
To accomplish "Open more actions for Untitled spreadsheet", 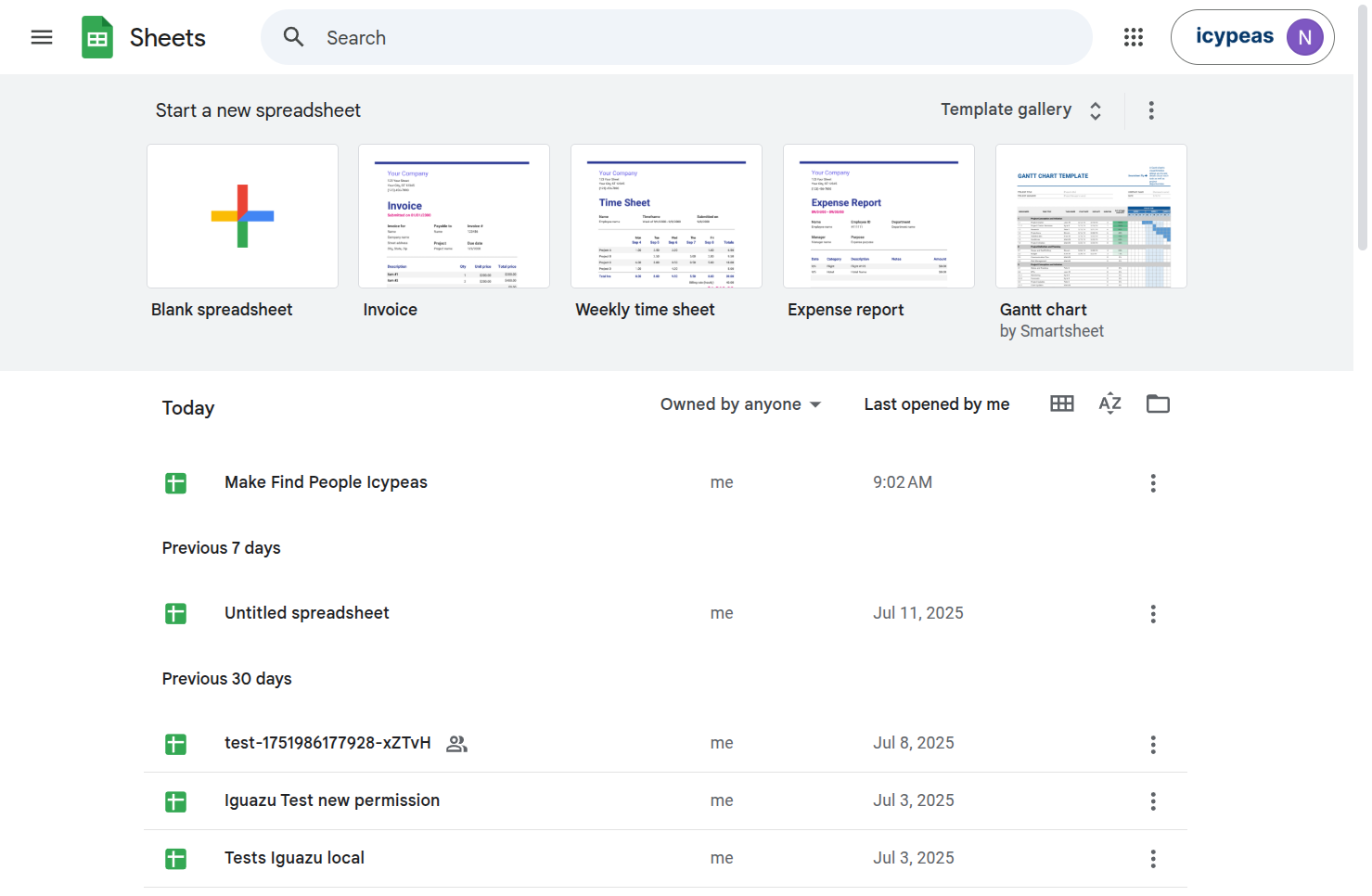I will pyautogui.click(x=1153, y=614).
